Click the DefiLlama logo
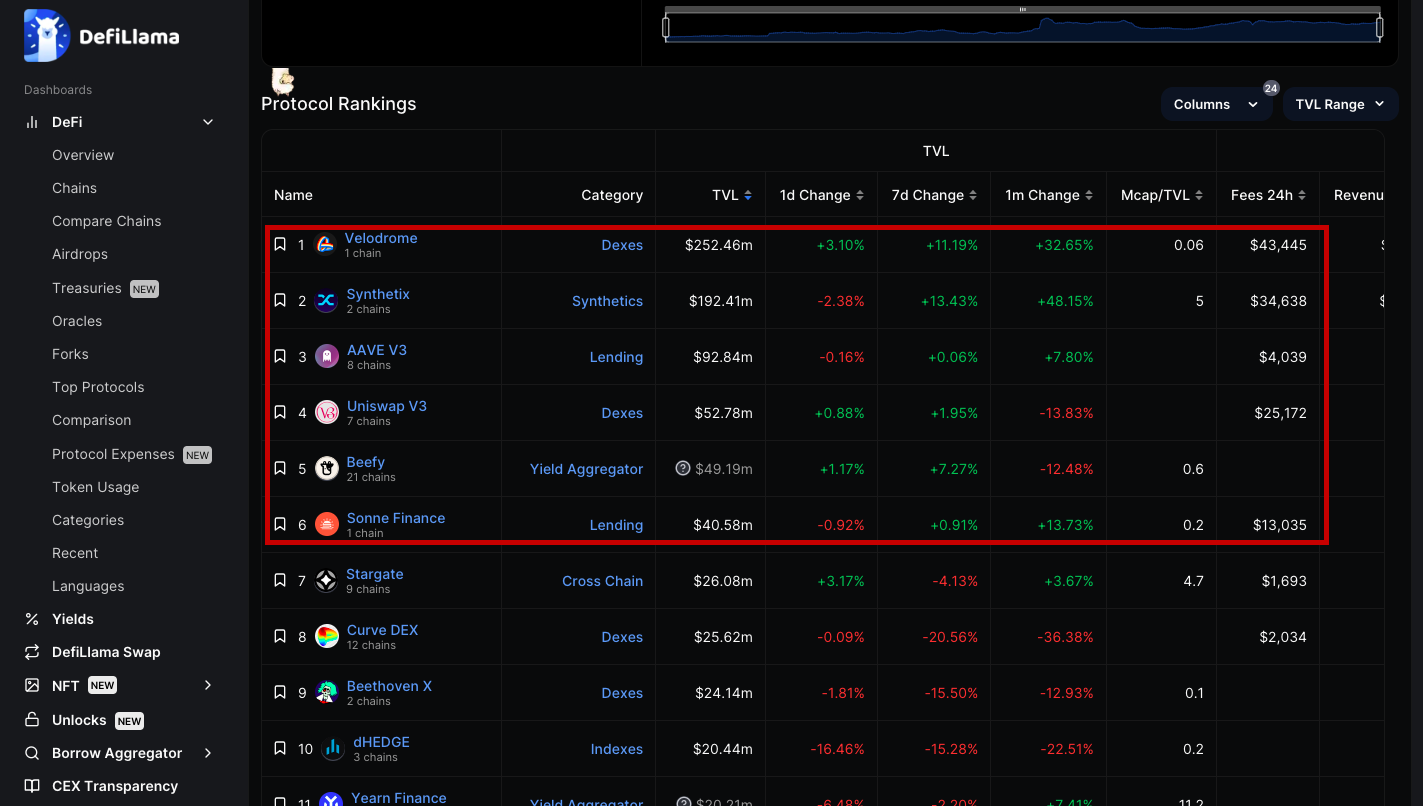Image resolution: width=1423 pixels, height=806 pixels. (102, 37)
